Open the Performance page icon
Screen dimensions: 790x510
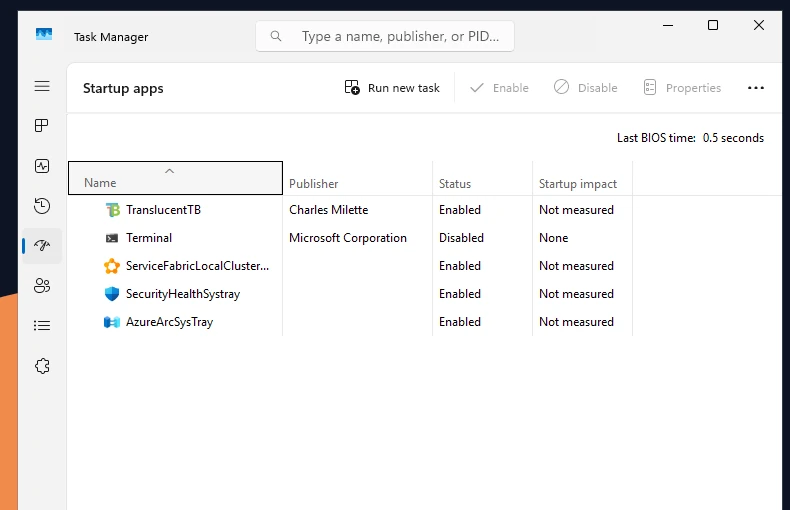pos(42,166)
